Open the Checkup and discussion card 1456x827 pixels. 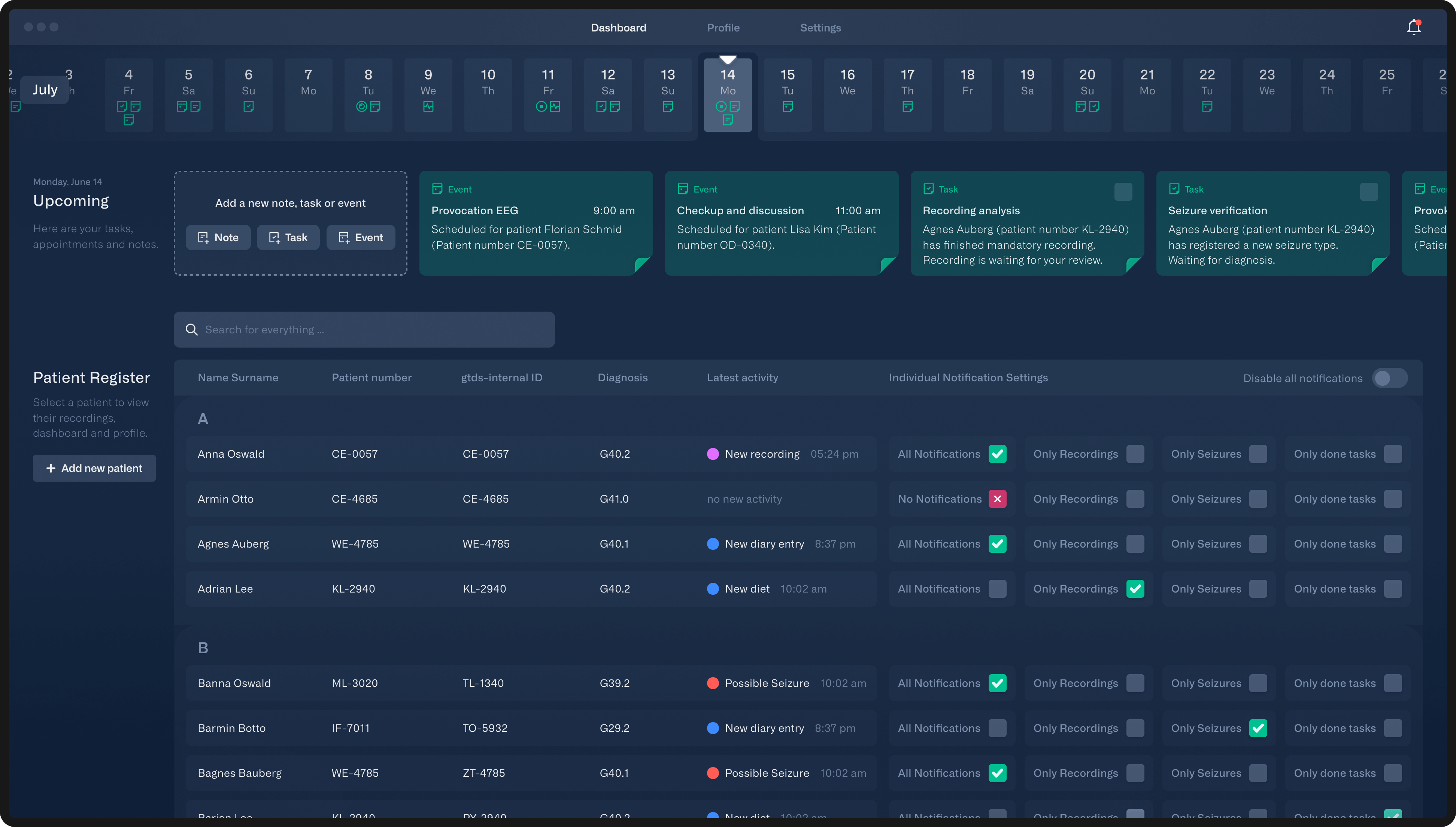click(x=782, y=223)
